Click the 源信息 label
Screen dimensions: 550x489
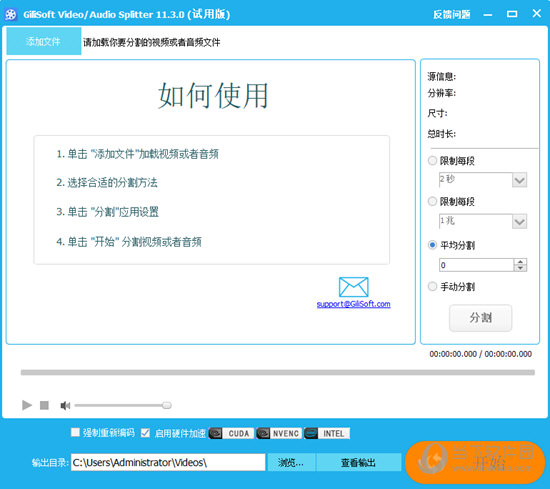tap(441, 76)
